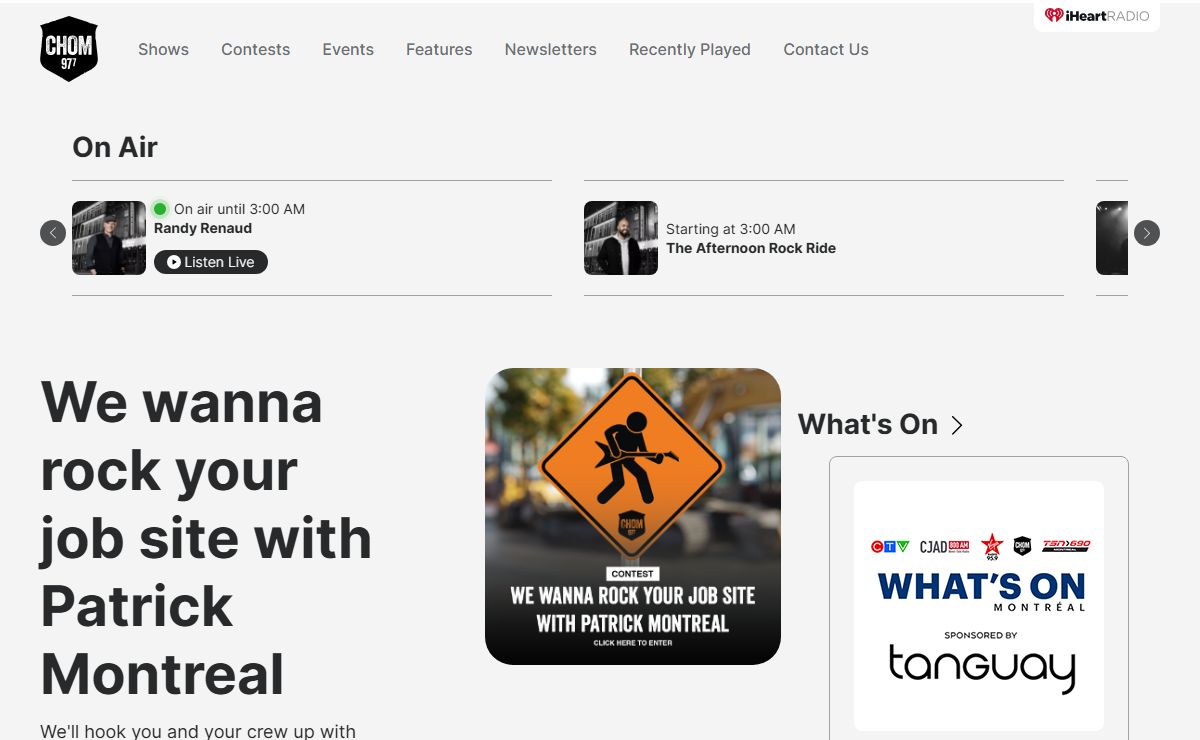Open the Shows menu
The height and width of the screenshot is (740, 1200).
(x=163, y=49)
